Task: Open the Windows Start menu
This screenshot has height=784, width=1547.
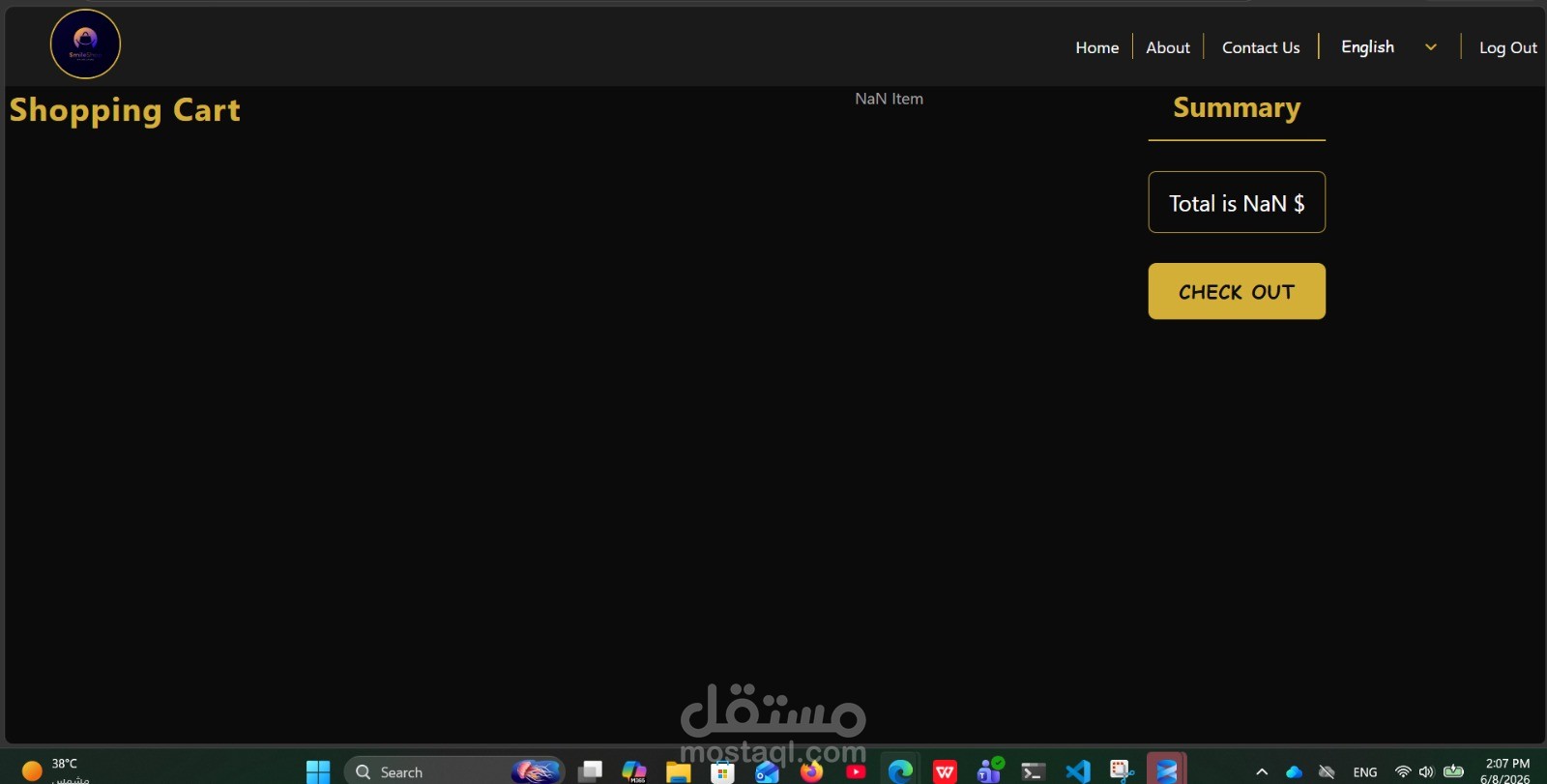Action: (x=318, y=771)
